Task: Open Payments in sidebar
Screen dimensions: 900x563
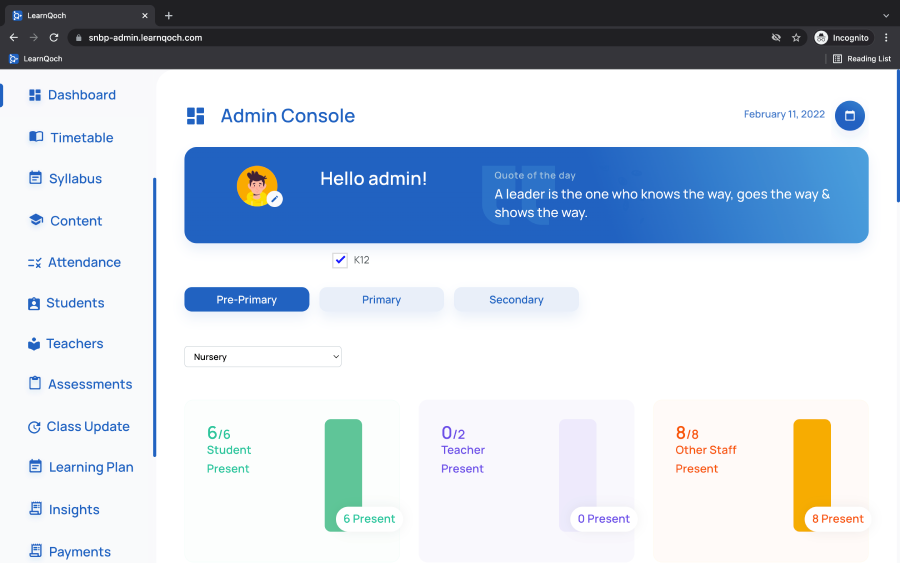Action: [80, 552]
